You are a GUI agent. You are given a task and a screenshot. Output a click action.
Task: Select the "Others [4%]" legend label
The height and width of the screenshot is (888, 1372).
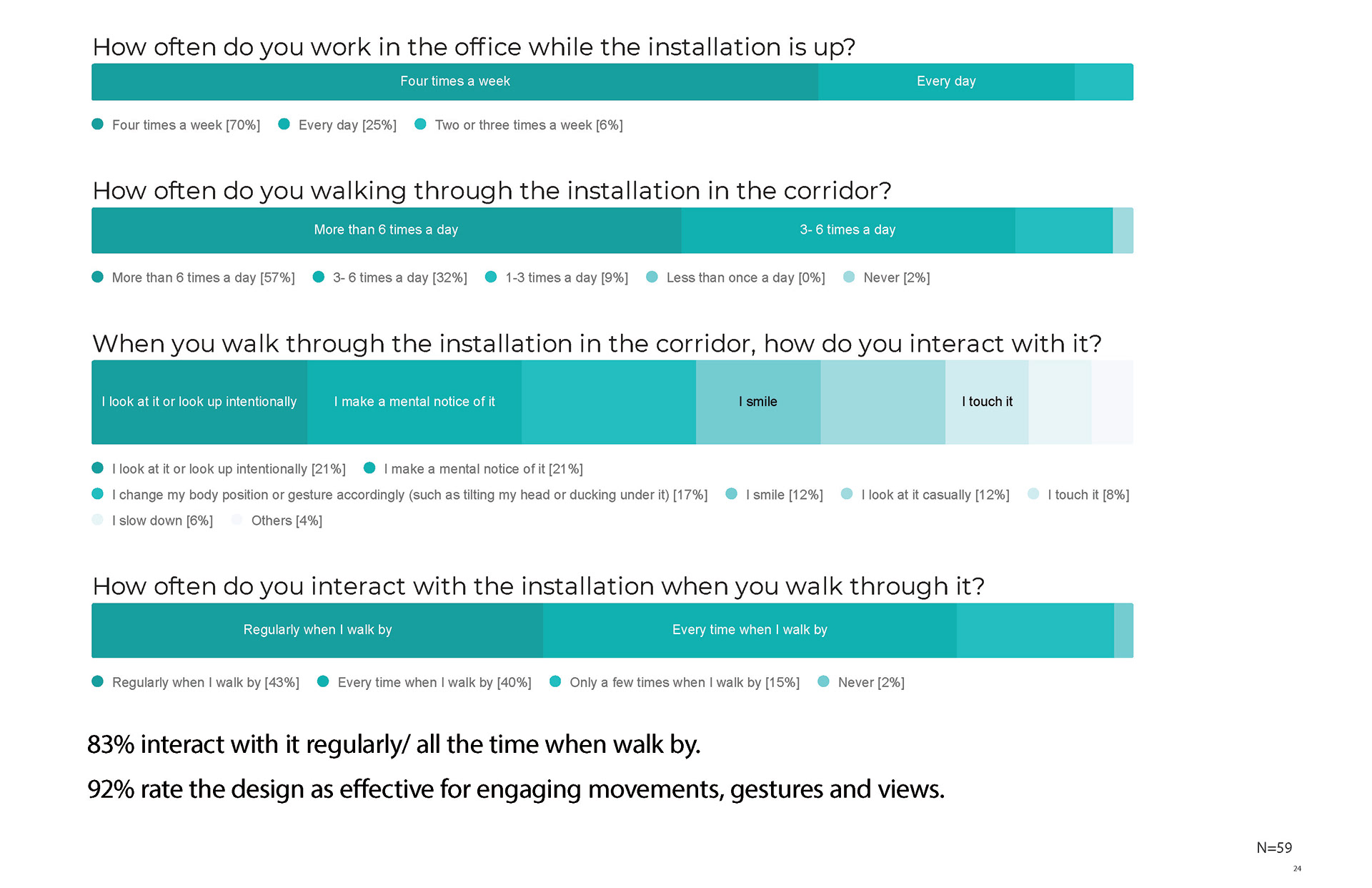pos(287,521)
